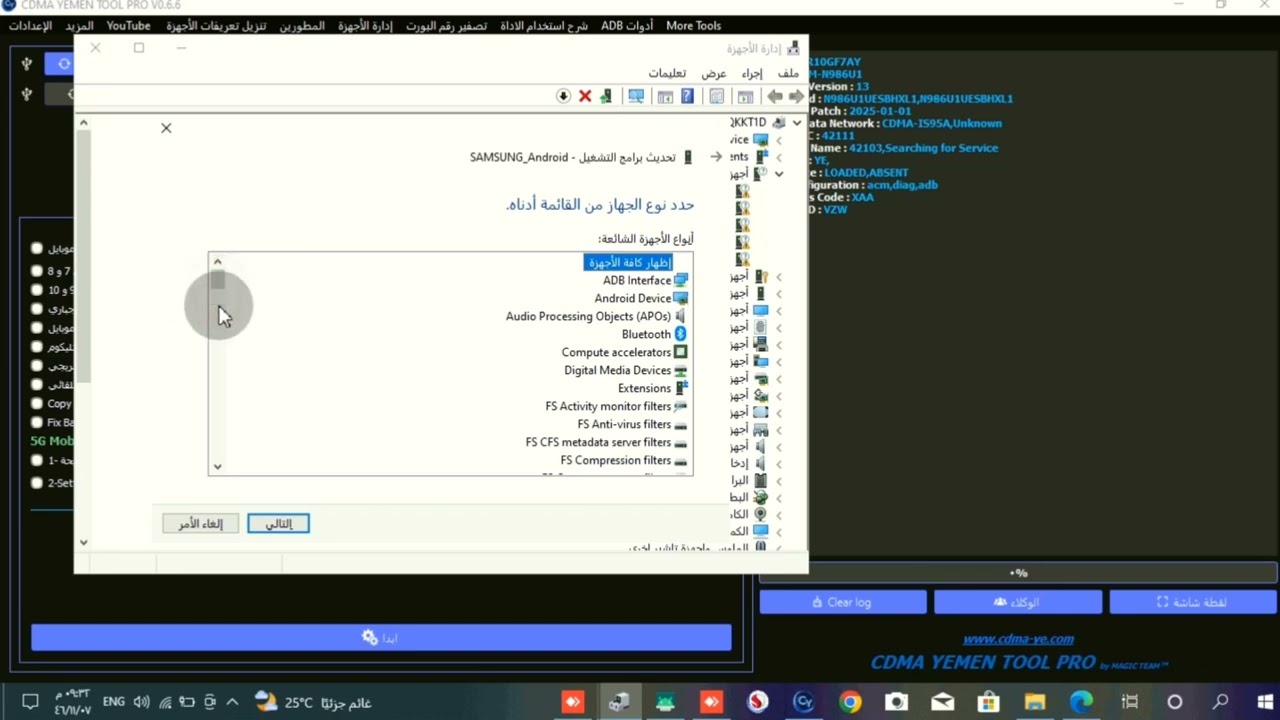Click the red X uninstall device toolbar icon
This screenshot has width=1280, height=720.
pyautogui.click(x=585, y=96)
